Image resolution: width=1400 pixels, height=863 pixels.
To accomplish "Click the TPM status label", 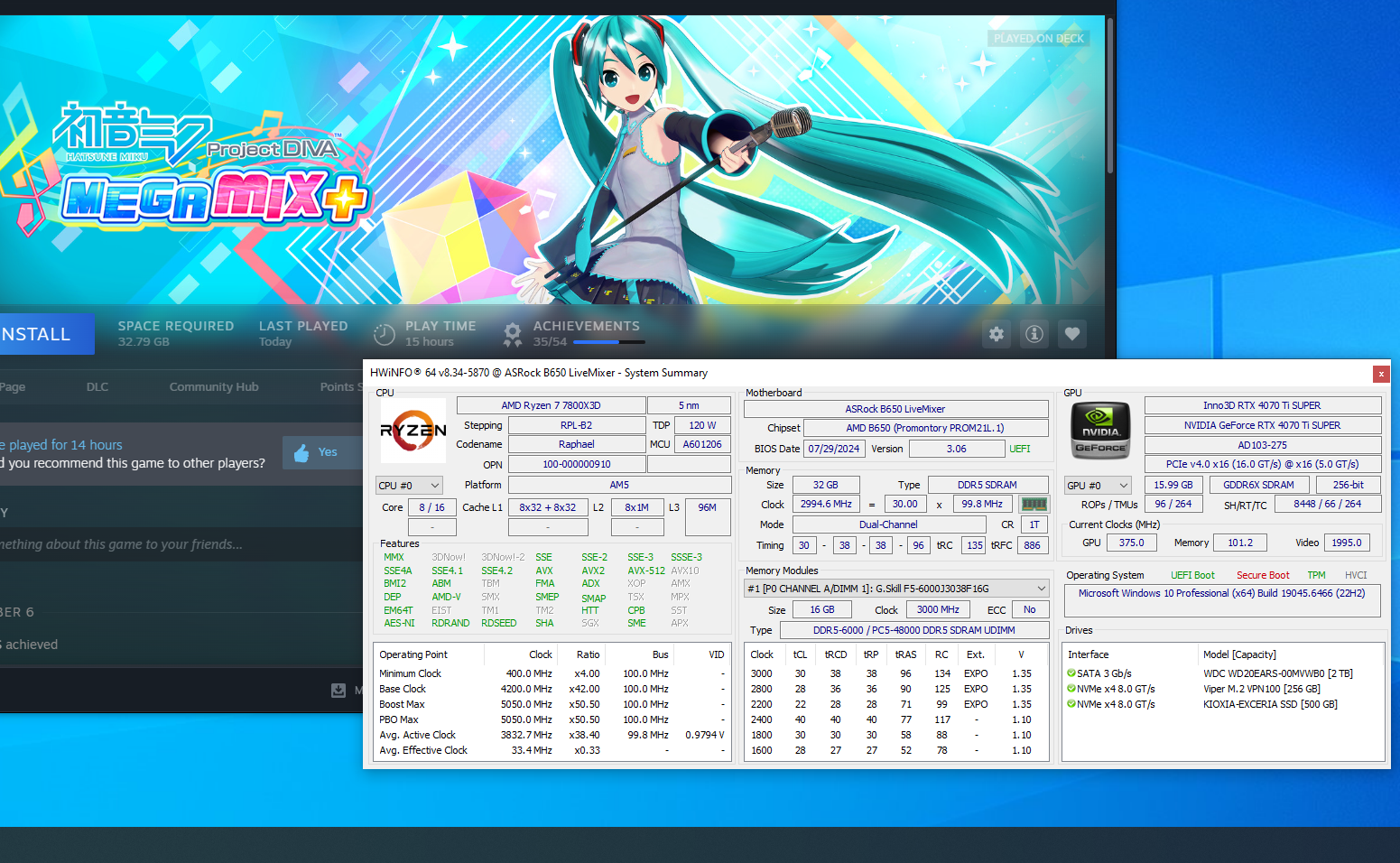I will pyautogui.click(x=1316, y=575).
